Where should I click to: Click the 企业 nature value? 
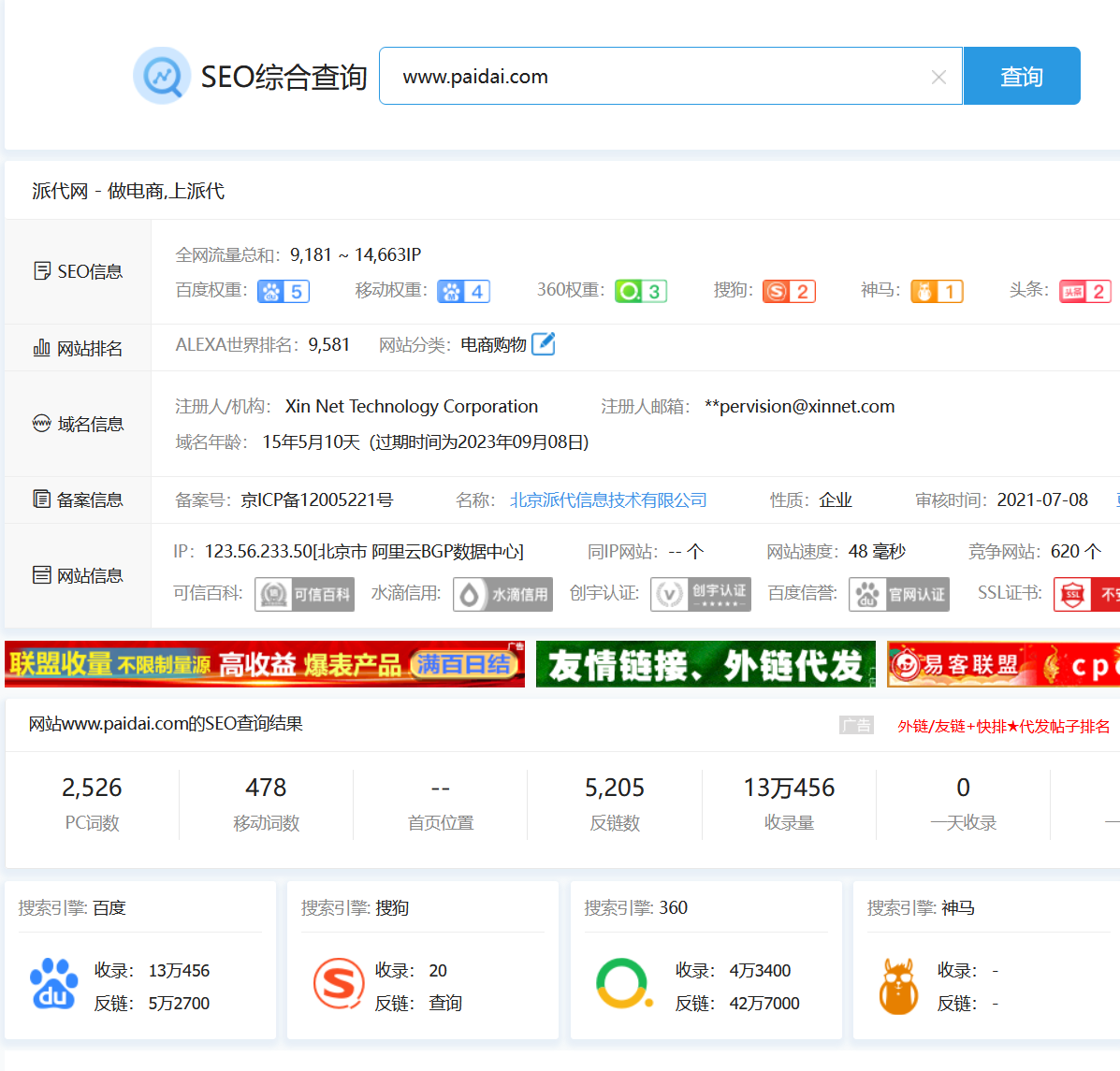(x=836, y=499)
